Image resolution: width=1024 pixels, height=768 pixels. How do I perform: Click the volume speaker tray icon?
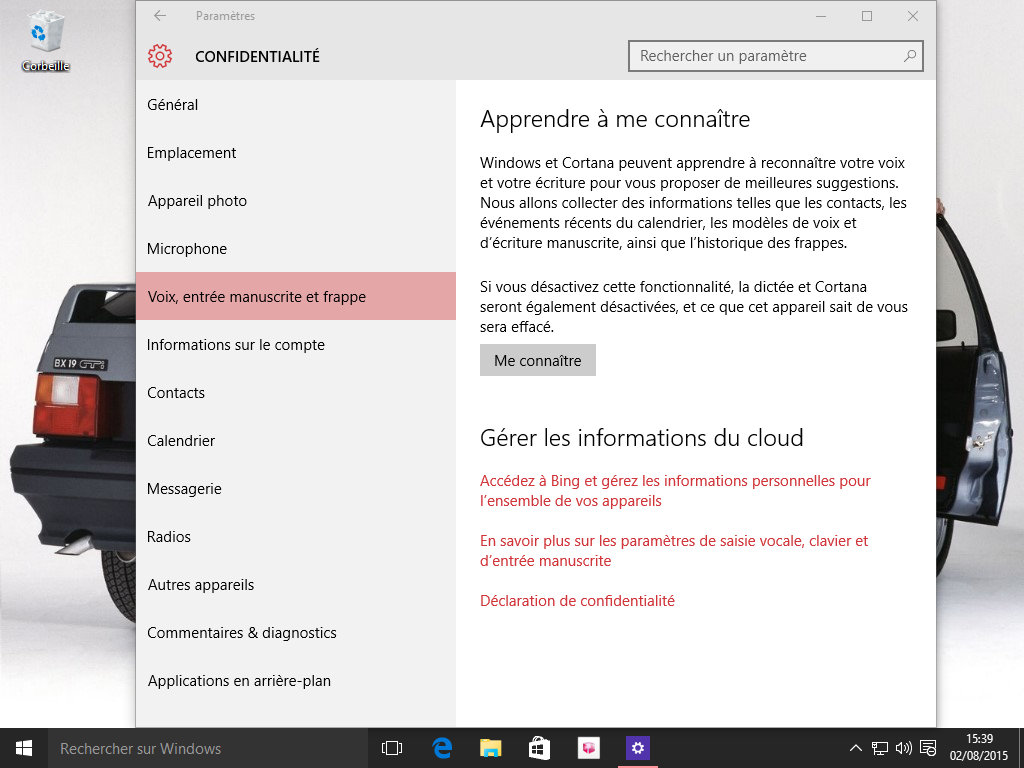coord(904,748)
